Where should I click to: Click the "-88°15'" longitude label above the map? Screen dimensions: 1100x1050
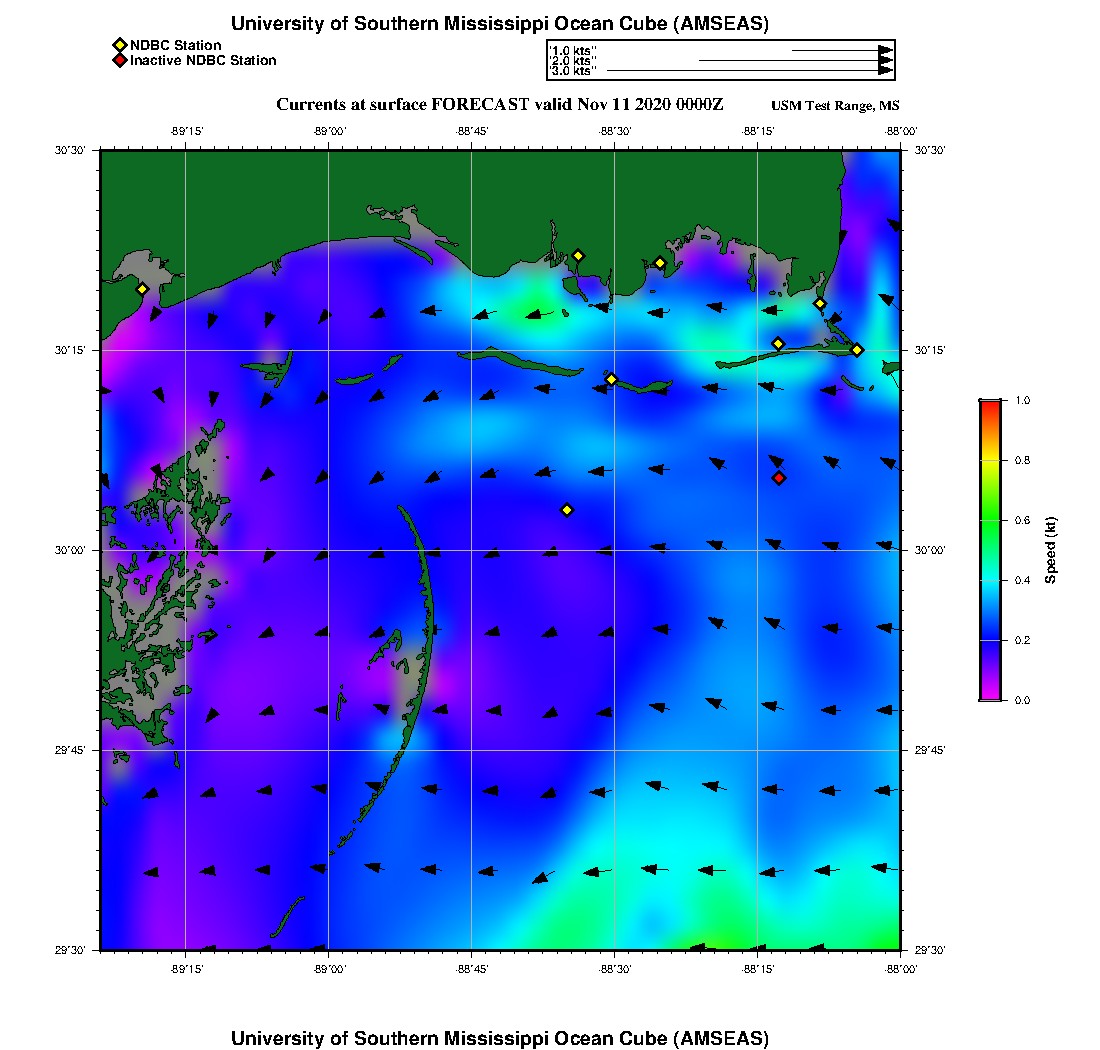758,131
